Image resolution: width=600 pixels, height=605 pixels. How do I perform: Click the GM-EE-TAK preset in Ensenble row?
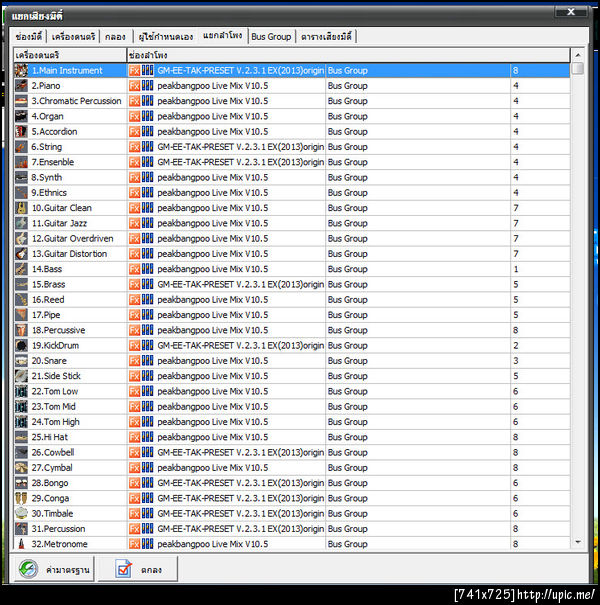240,162
